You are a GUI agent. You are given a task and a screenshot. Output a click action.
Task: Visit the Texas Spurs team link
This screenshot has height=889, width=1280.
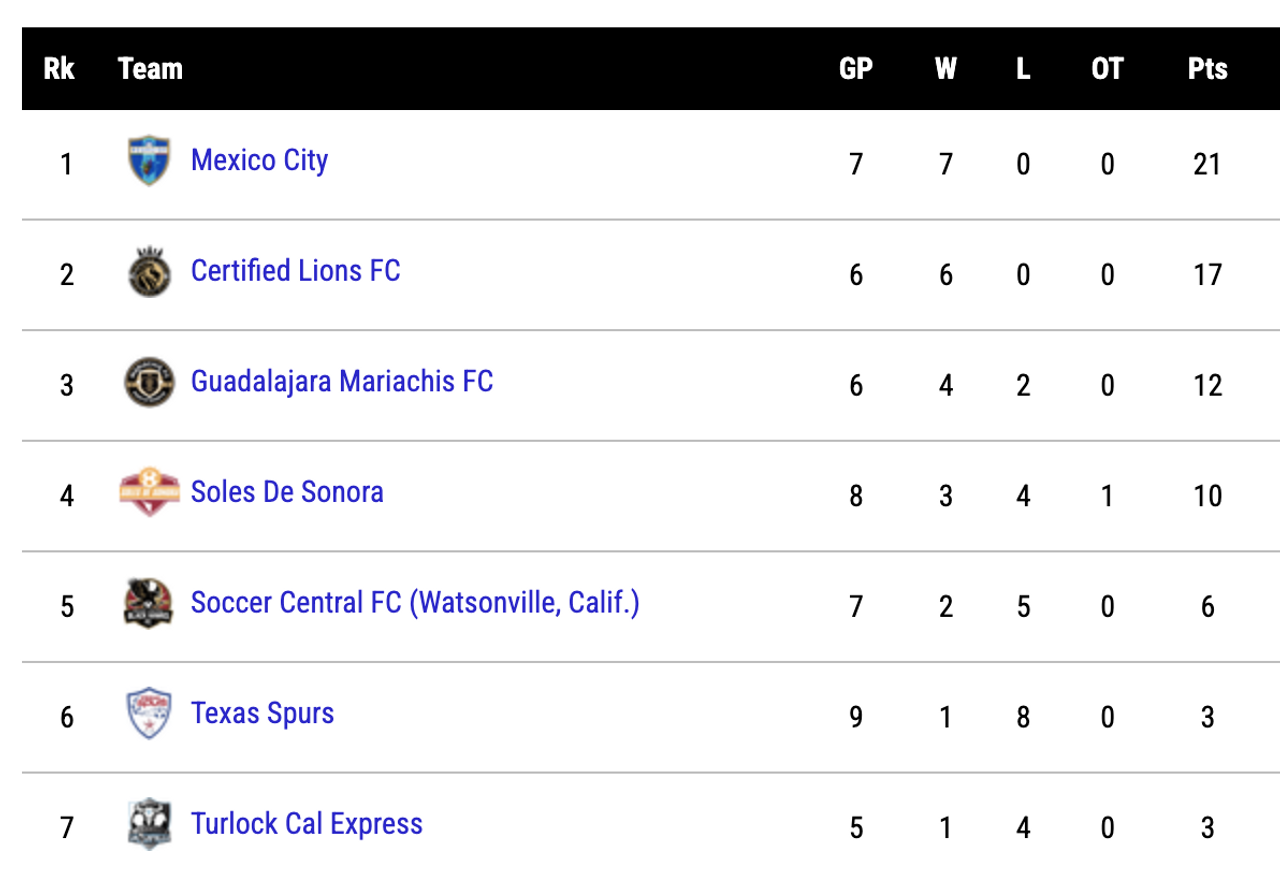262,713
